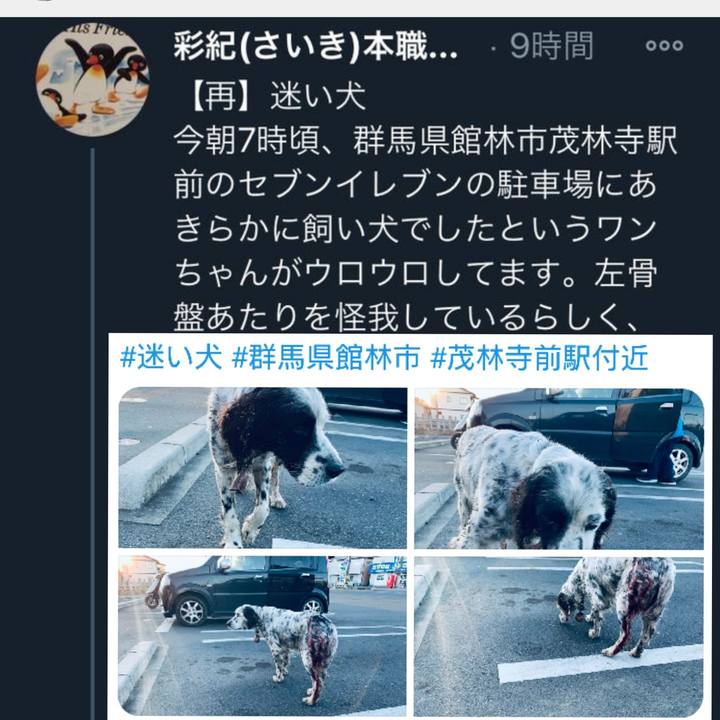
Task: Click the tweet line about 左骨盤 injury
Action: 406,318
